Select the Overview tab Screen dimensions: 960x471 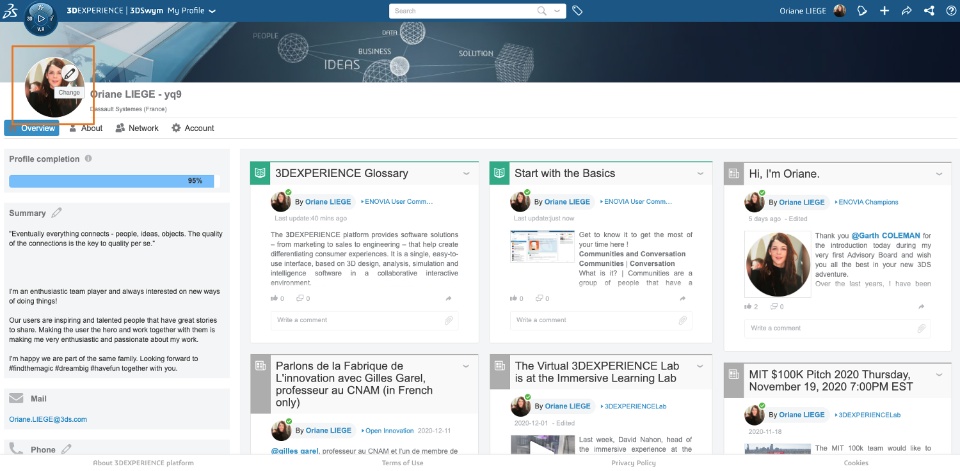tap(32, 128)
